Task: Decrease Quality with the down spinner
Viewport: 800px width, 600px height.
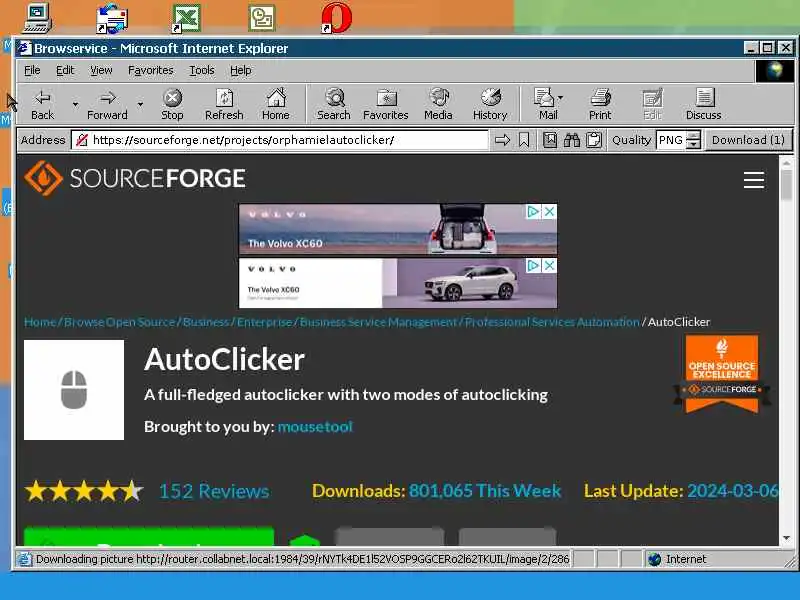Action: [x=693, y=144]
